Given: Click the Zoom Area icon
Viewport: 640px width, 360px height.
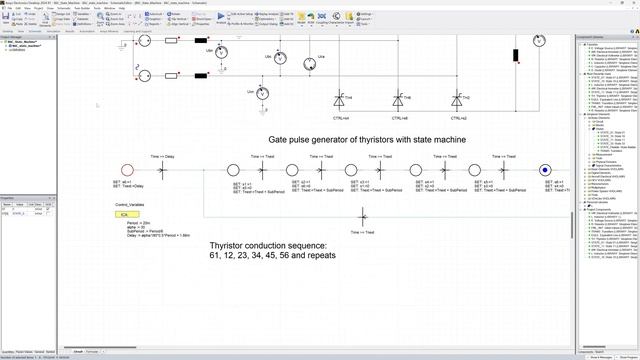Looking at the screenshot, I should pyautogui.click(x=116, y=24).
